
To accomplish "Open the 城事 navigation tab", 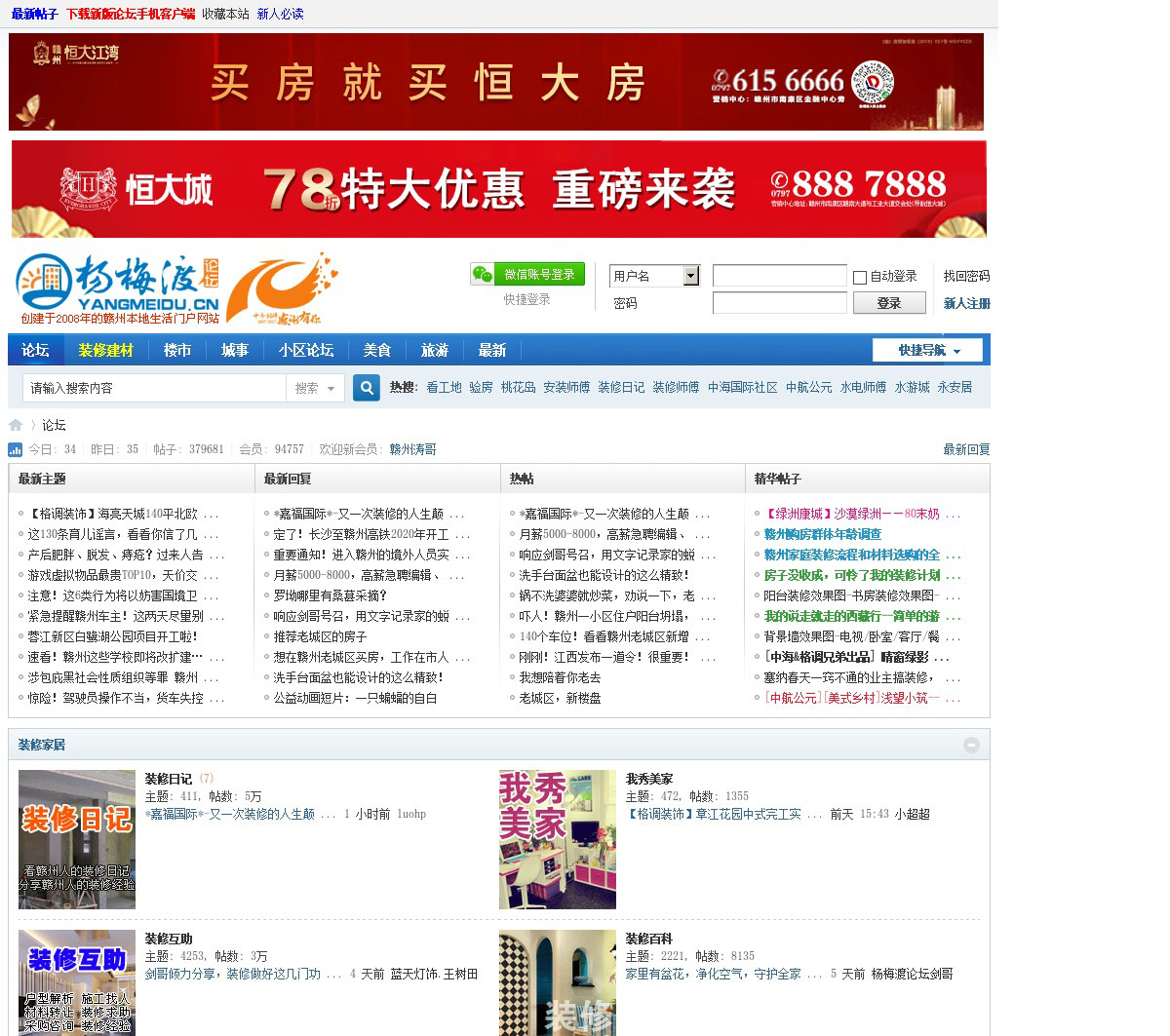I will [x=235, y=351].
